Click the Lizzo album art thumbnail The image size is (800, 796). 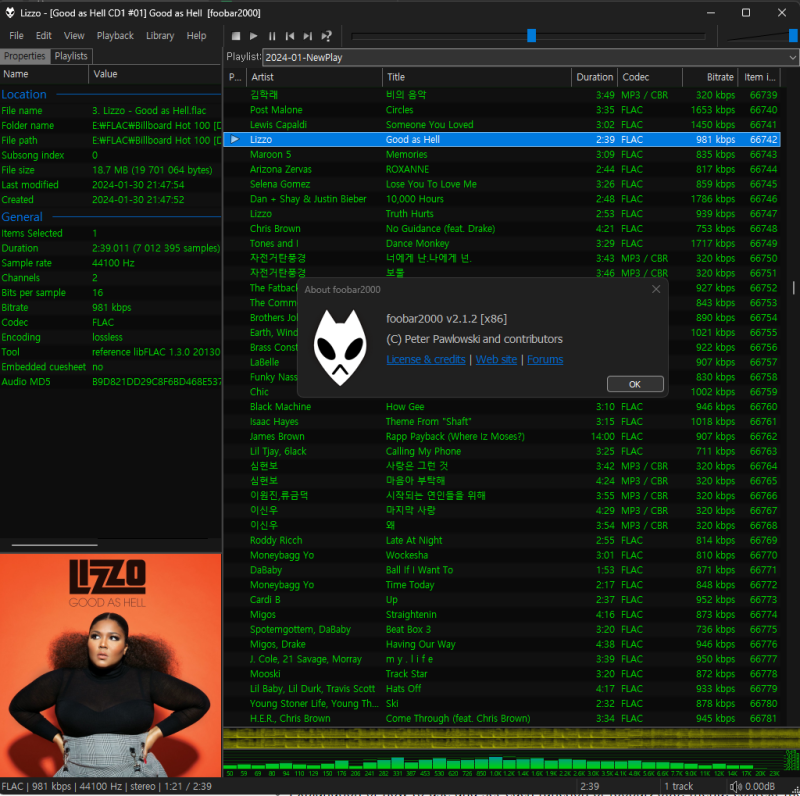point(110,660)
